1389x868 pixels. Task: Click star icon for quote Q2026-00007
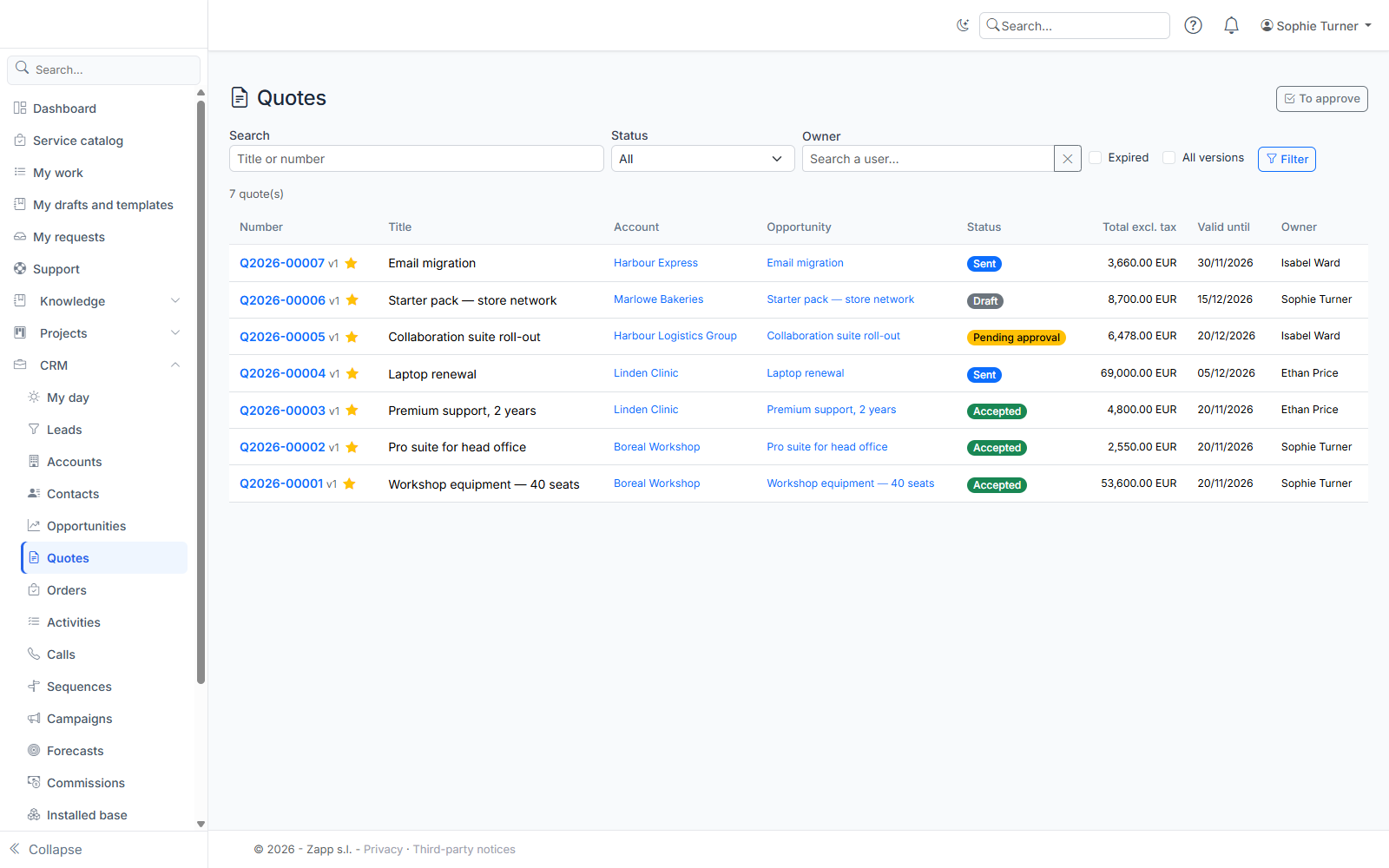point(351,263)
